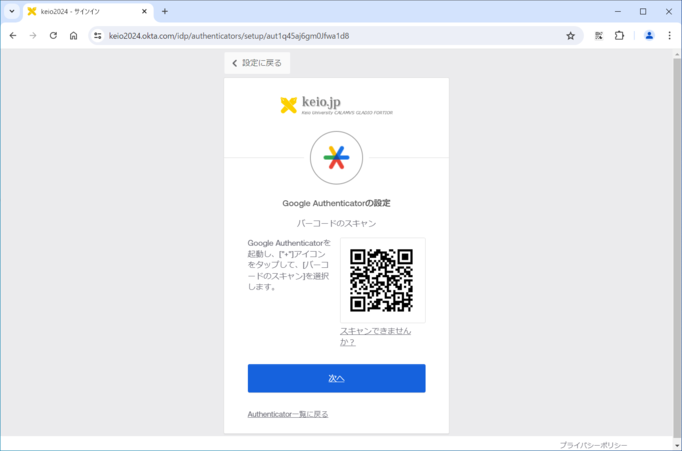Image resolution: width=682 pixels, height=451 pixels.
Task: Open the プライバシーポリシー link
Action: pyautogui.click(x=593, y=444)
